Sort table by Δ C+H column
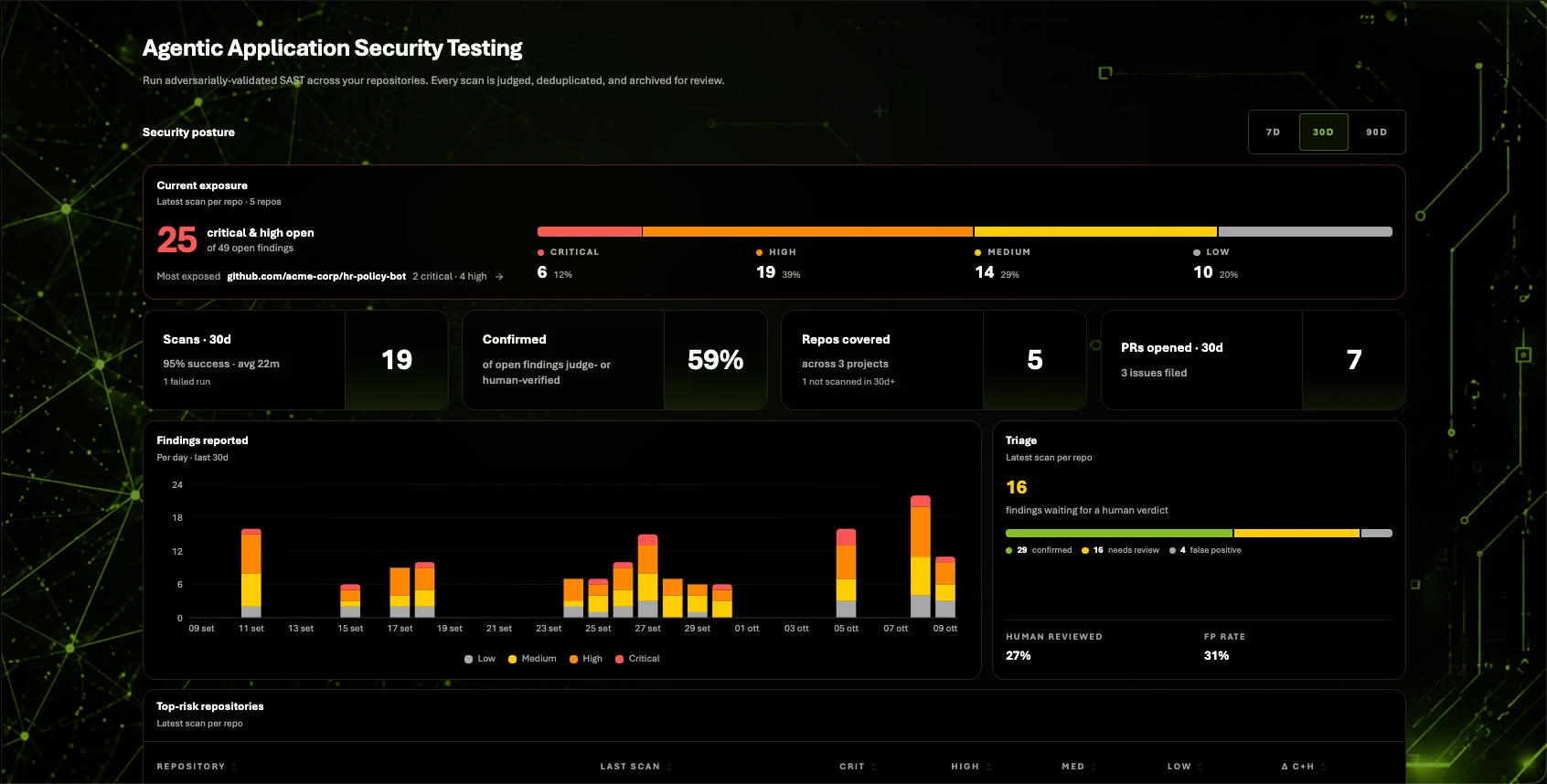Screen dimensions: 1547x784 pos(1304,767)
